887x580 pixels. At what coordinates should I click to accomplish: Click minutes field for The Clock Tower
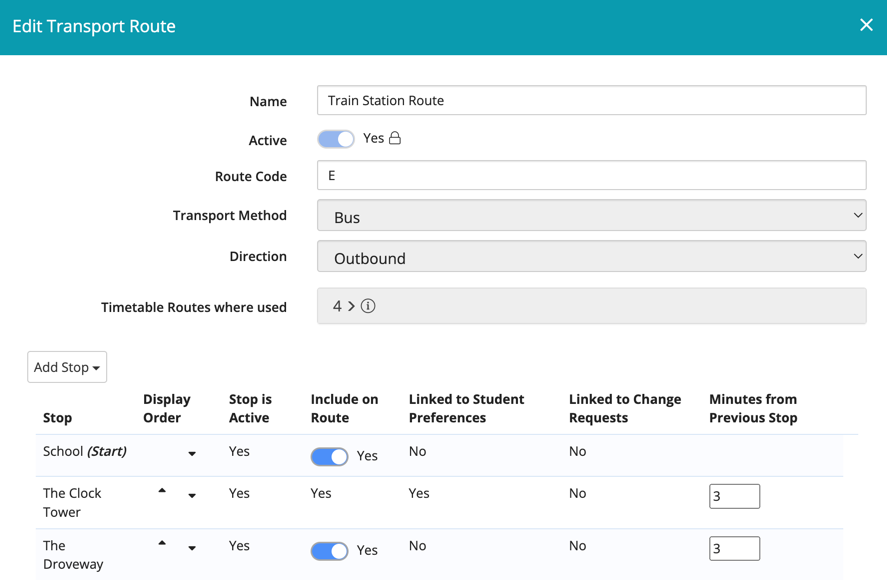pos(734,496)
